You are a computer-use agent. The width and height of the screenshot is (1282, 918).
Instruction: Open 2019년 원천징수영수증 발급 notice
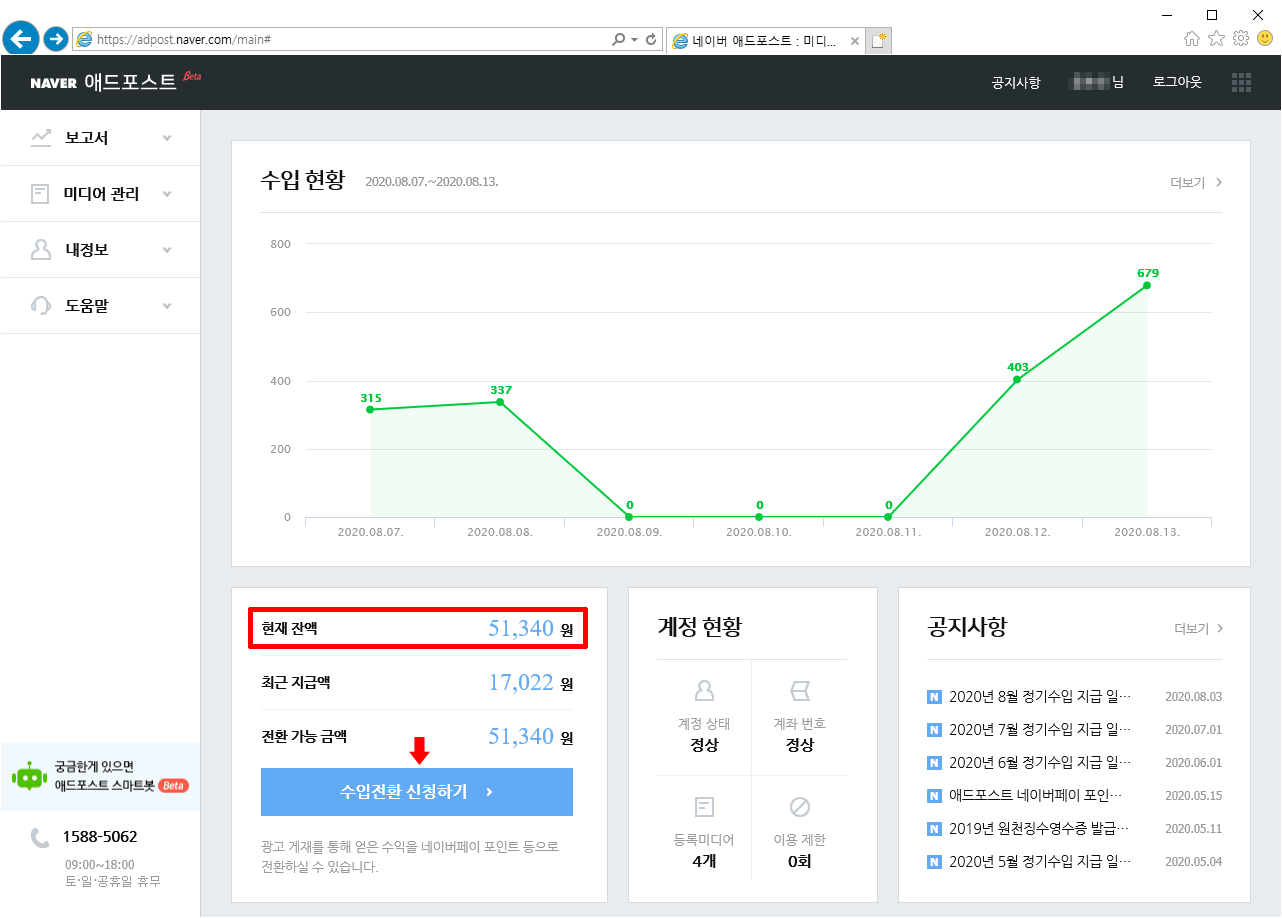pyautogui.click(x=1040, y=829)
